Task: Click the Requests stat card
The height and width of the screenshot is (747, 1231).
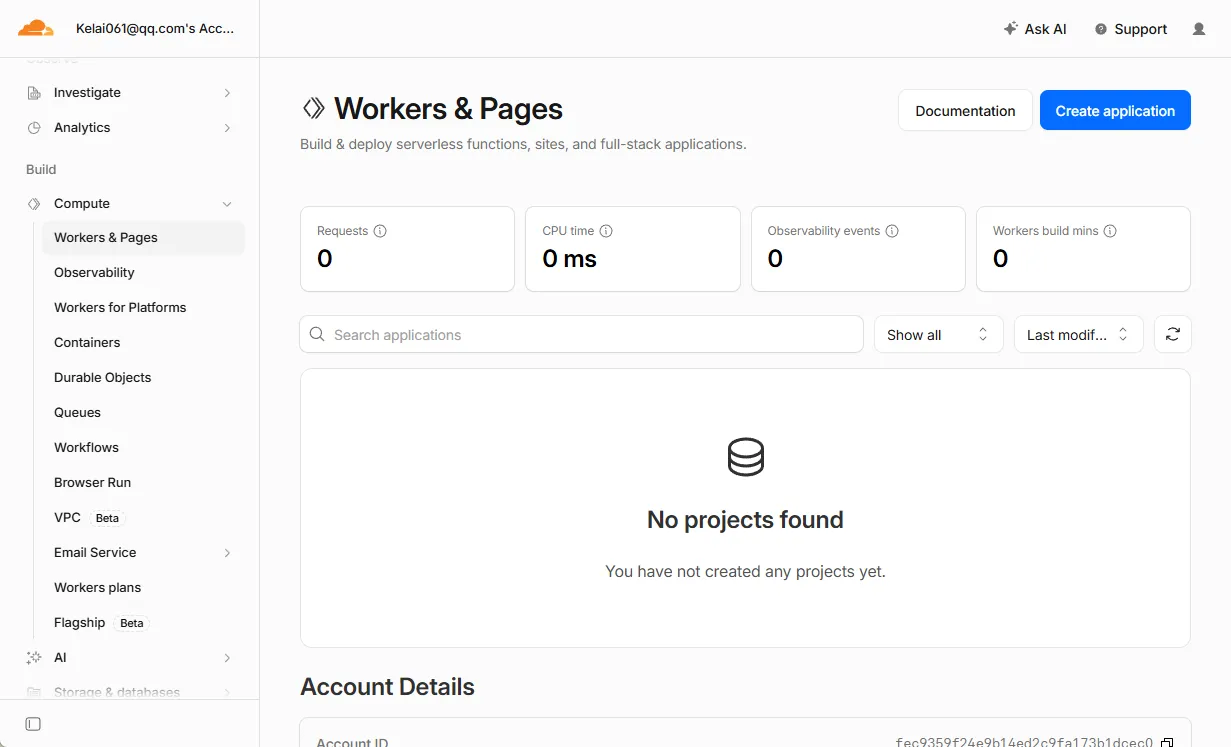Action: 407,249
